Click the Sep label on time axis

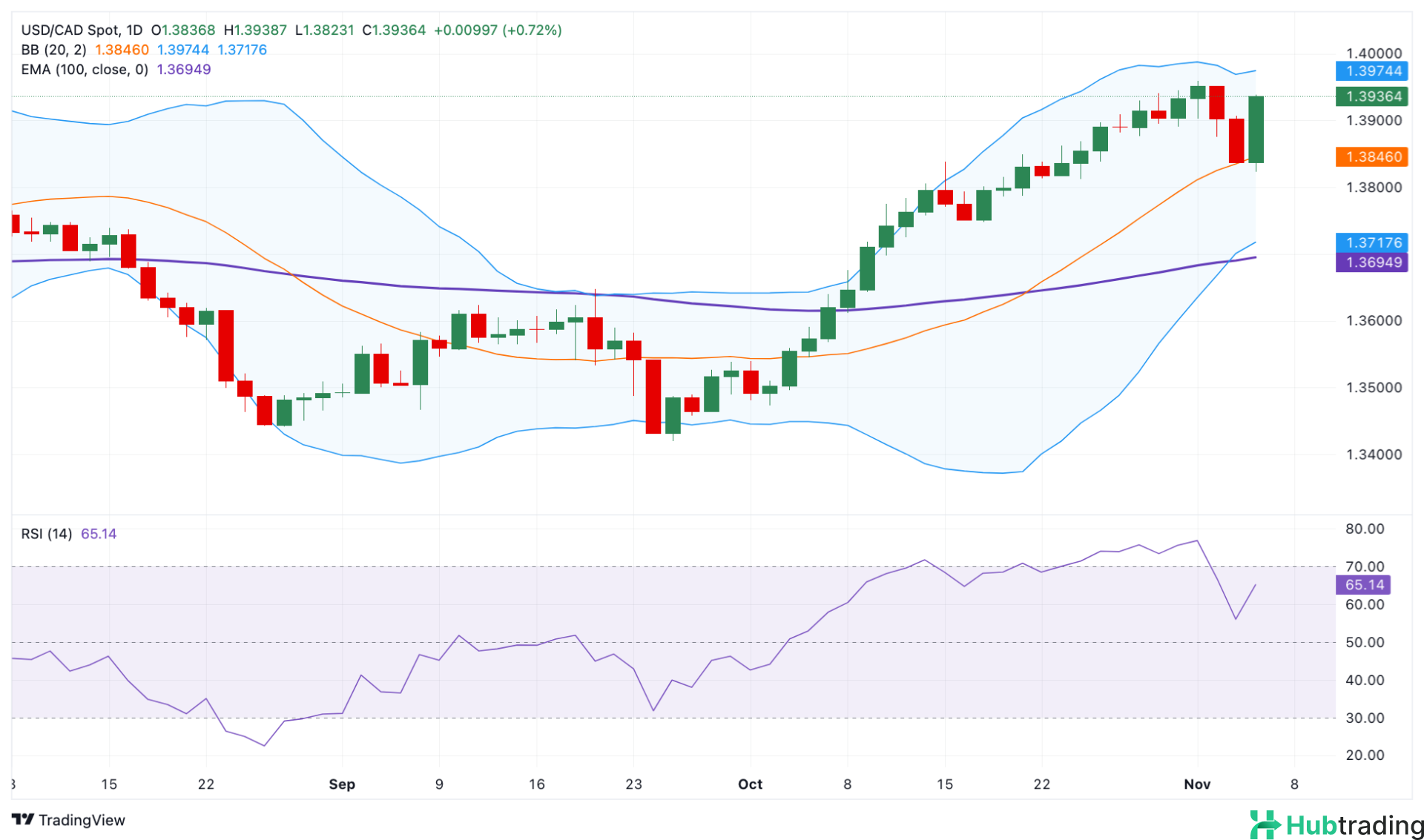click(x=342, y=784)
